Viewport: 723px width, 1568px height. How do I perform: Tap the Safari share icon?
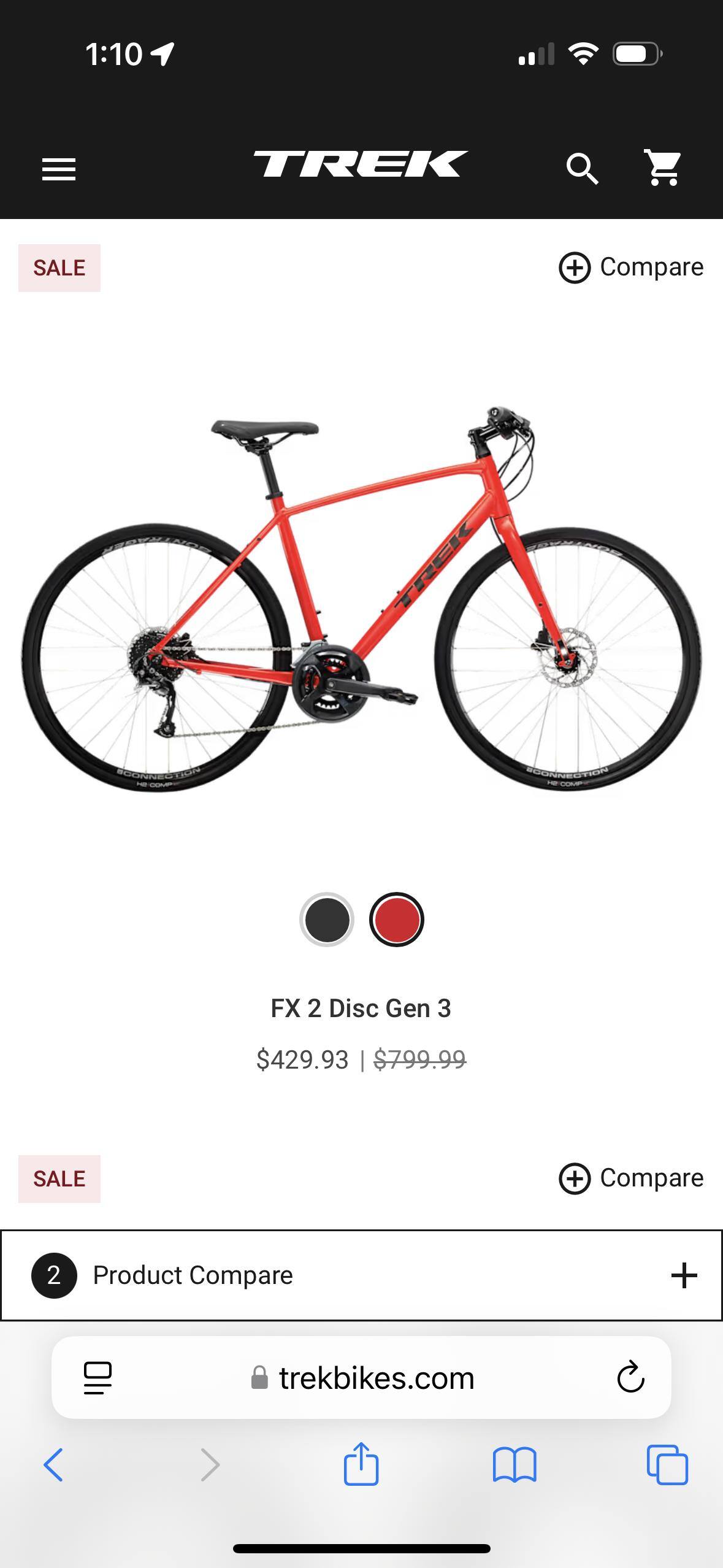click(x=361, y=1463)
